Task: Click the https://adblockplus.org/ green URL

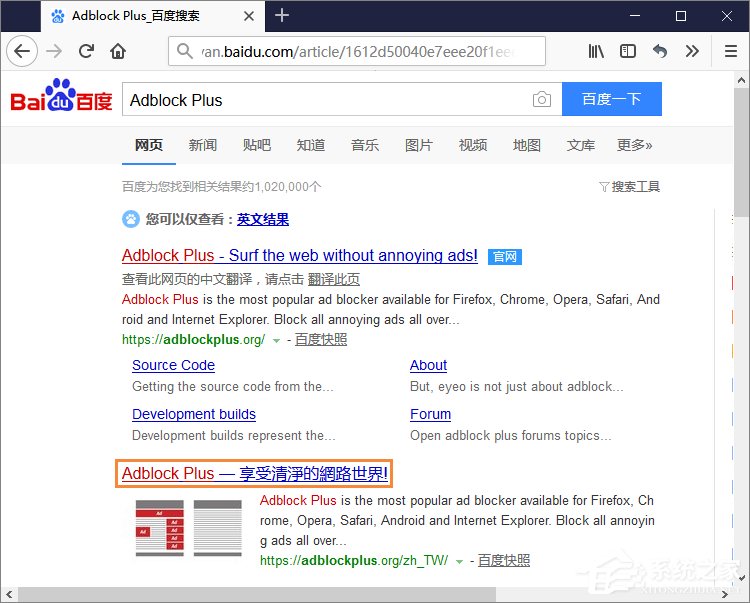Action: tap(193, 340)
